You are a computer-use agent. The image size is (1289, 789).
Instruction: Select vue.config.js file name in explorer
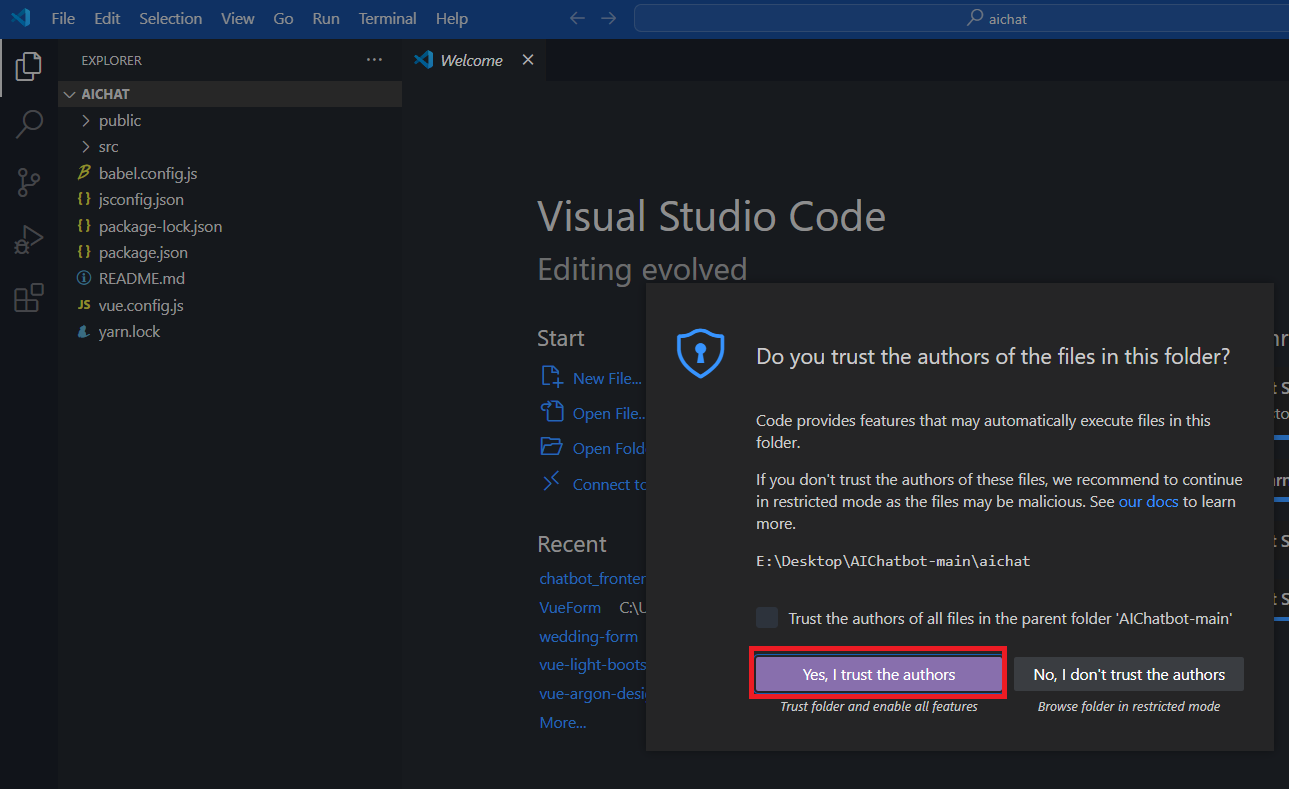pos(141,305)
